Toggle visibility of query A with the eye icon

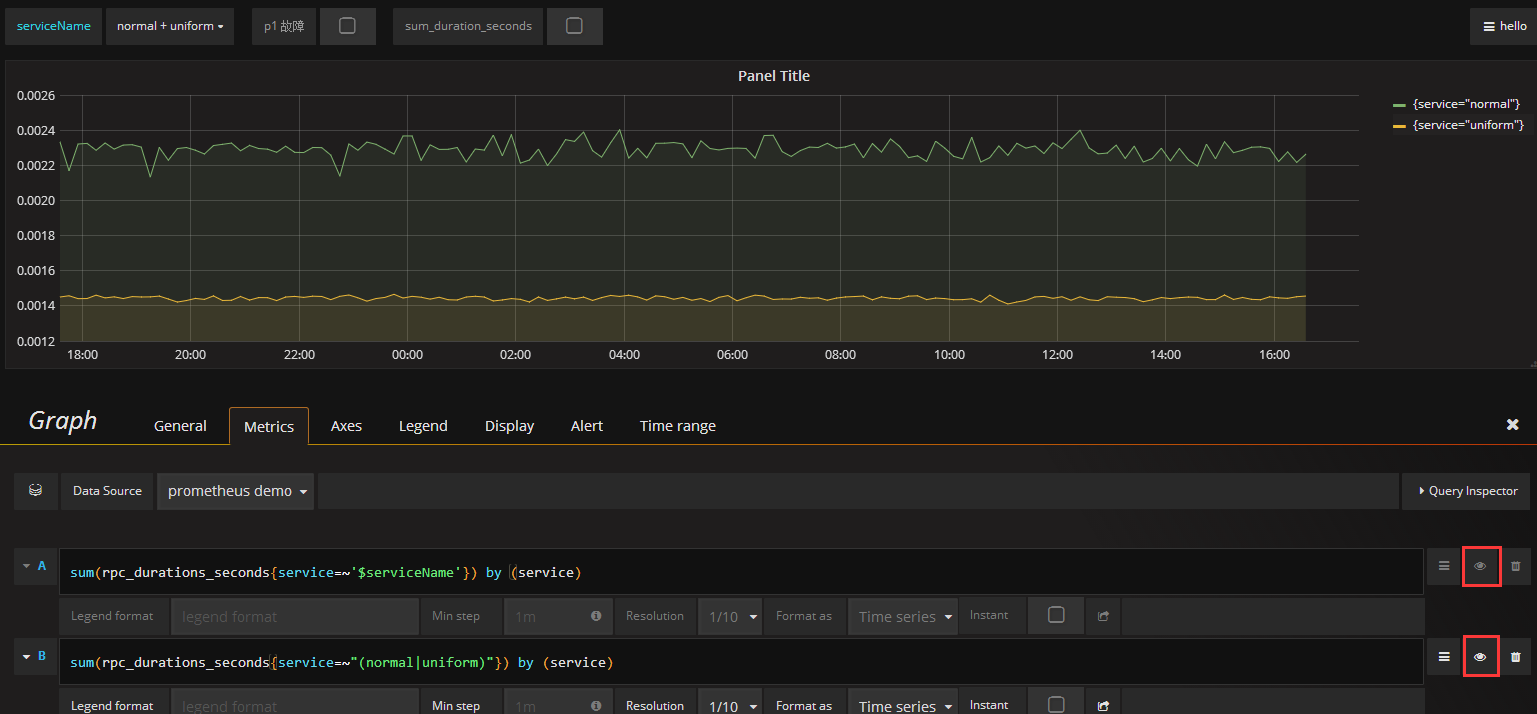click(1481, 566)
